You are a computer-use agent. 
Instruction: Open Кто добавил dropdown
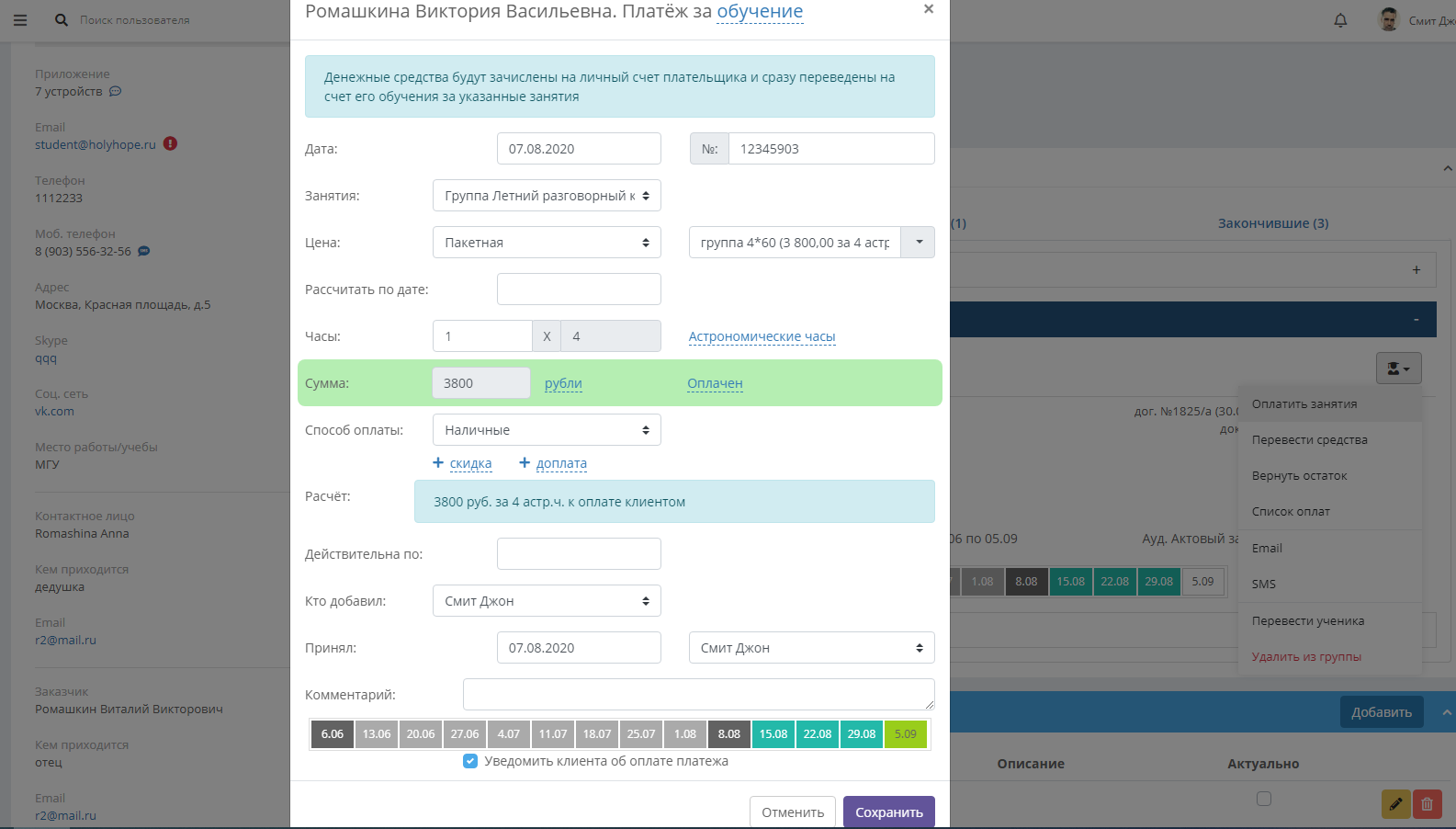(547, 601)
